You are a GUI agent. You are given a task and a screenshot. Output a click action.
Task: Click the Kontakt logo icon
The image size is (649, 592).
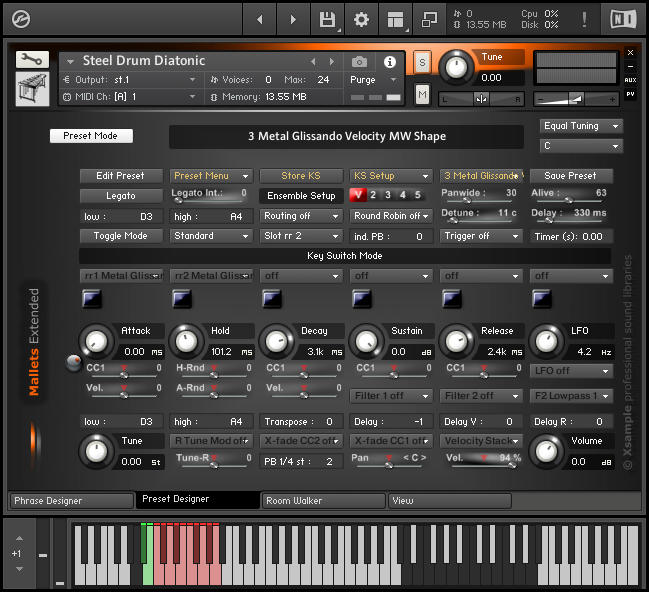[x=21, y=19]
